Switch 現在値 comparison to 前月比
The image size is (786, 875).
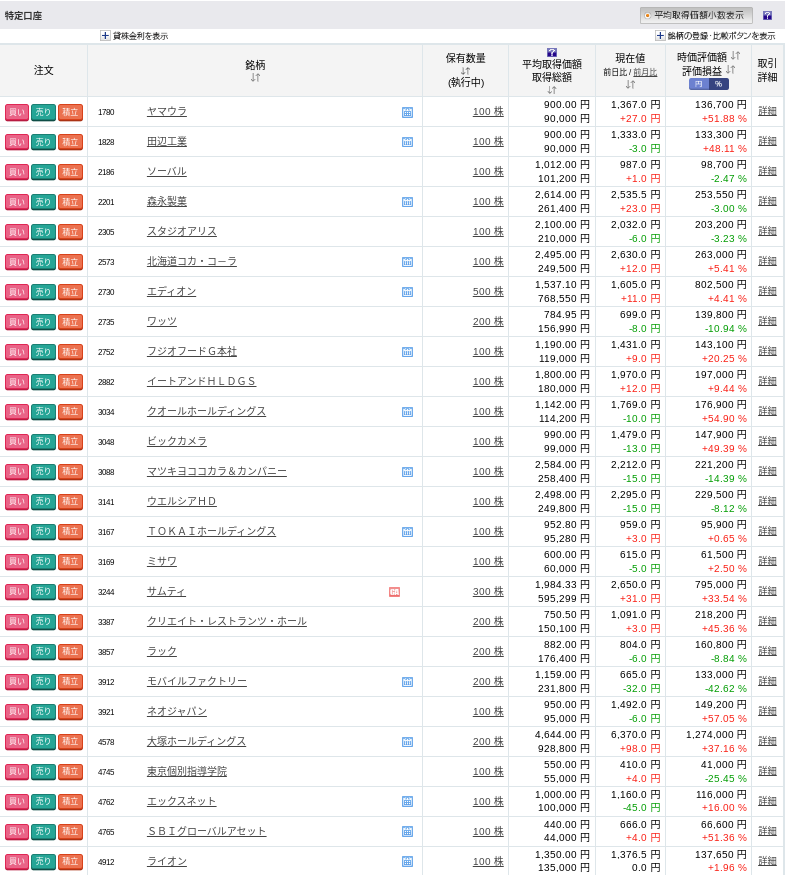tap(645, 72)
